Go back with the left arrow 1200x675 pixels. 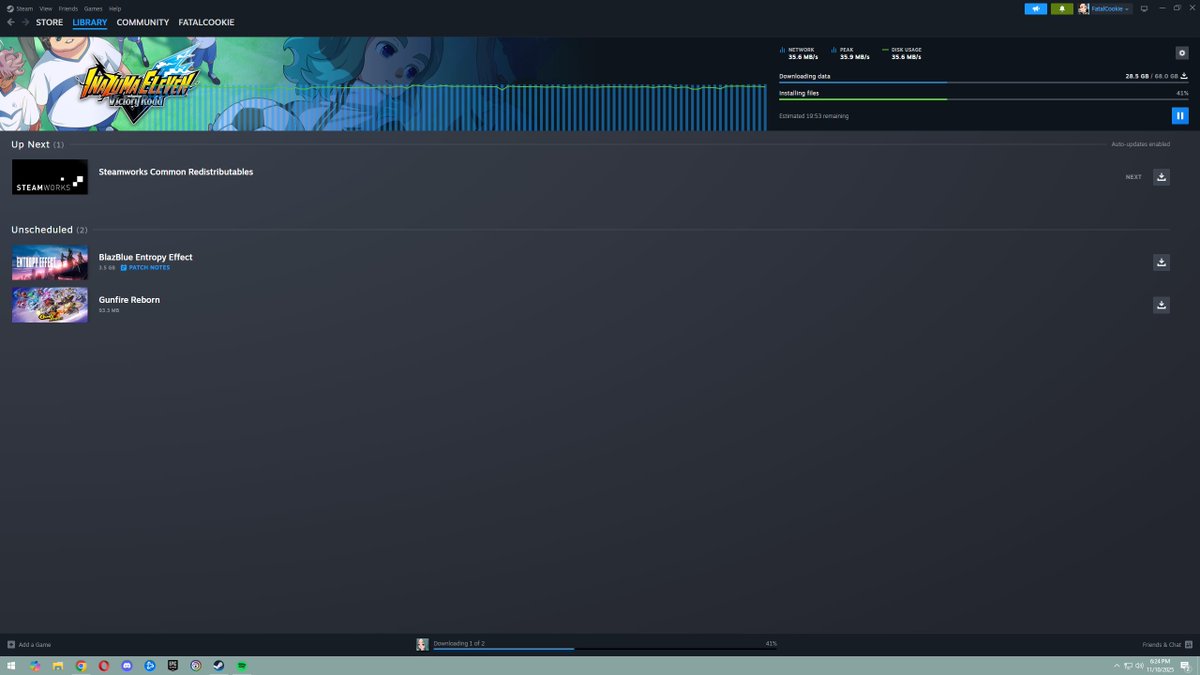point(11,22)
